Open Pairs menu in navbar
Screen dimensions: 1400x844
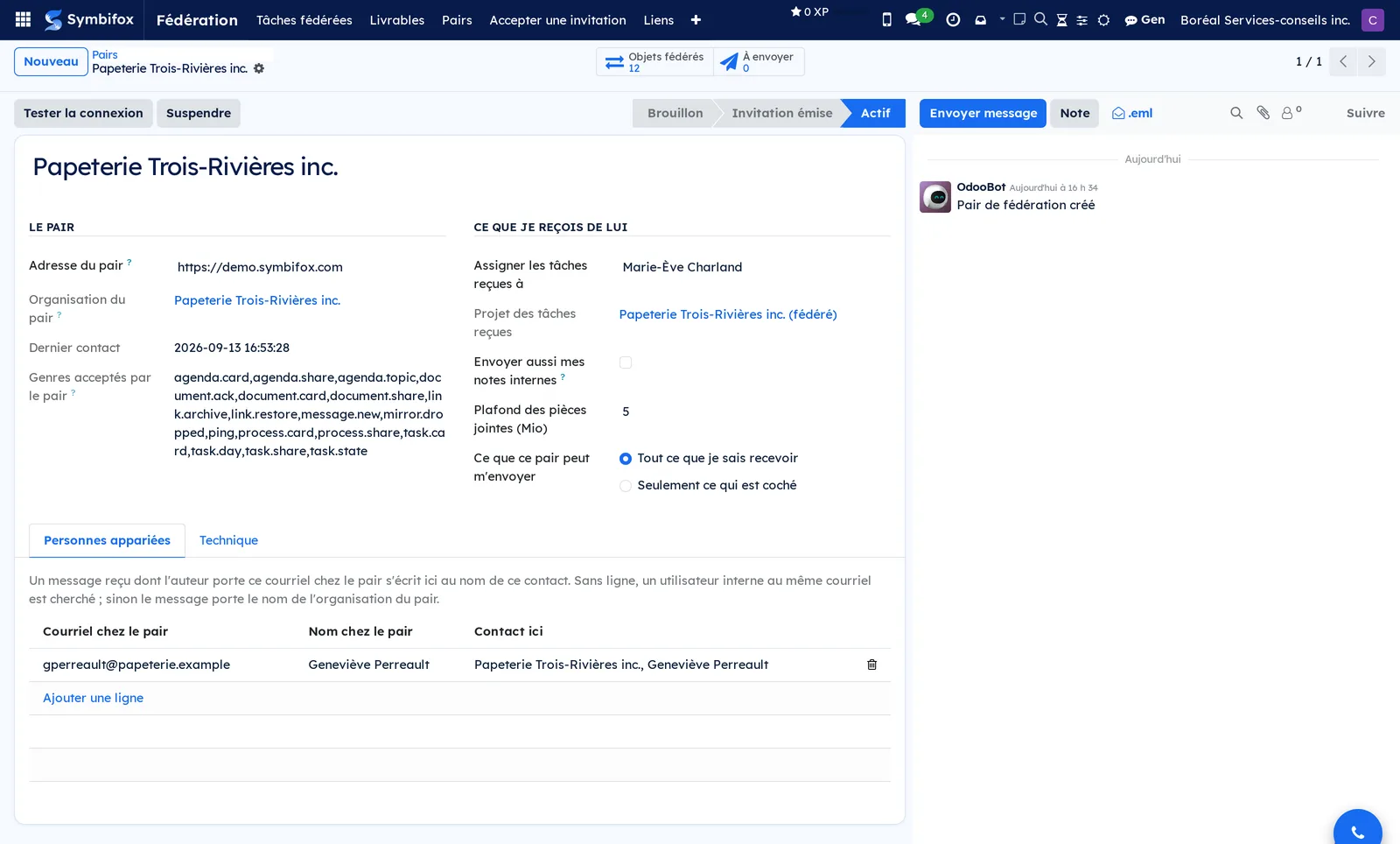coord(457,20)
